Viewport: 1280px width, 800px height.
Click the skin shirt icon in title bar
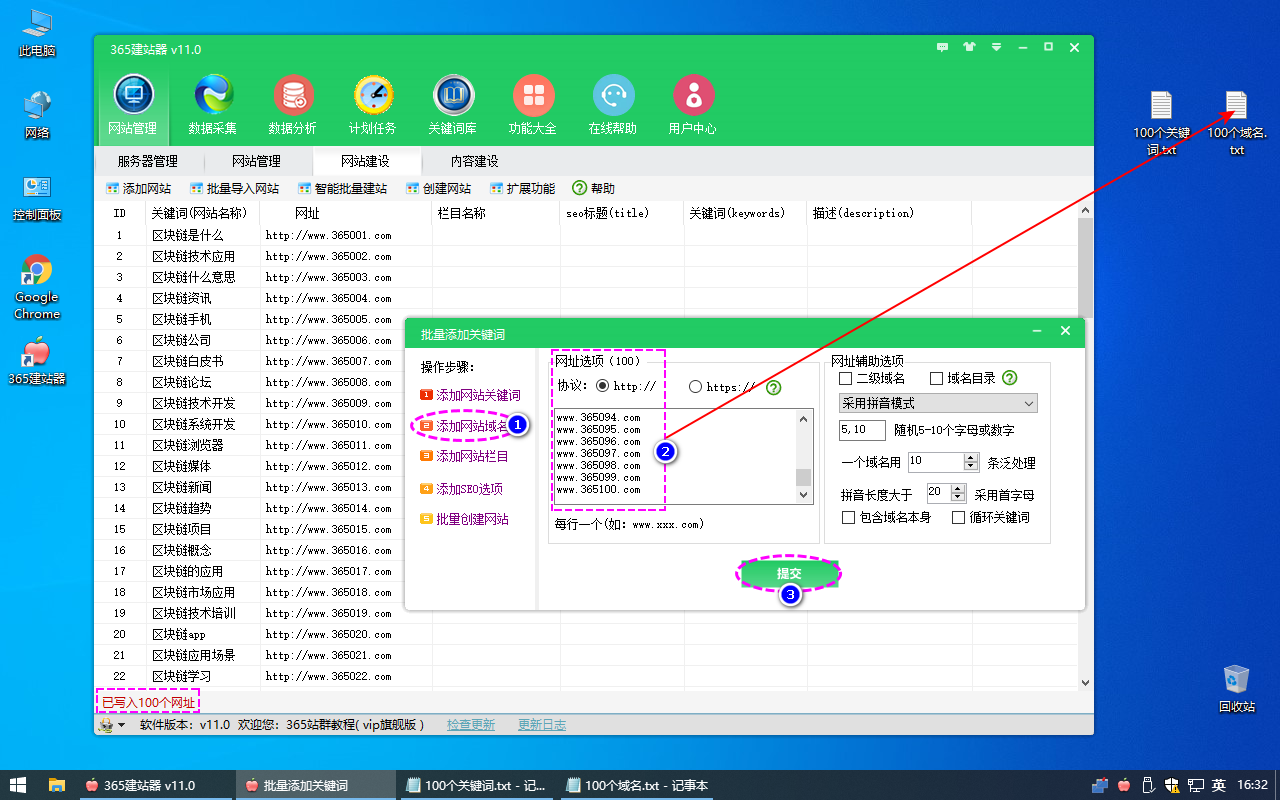tap(969, 47)
